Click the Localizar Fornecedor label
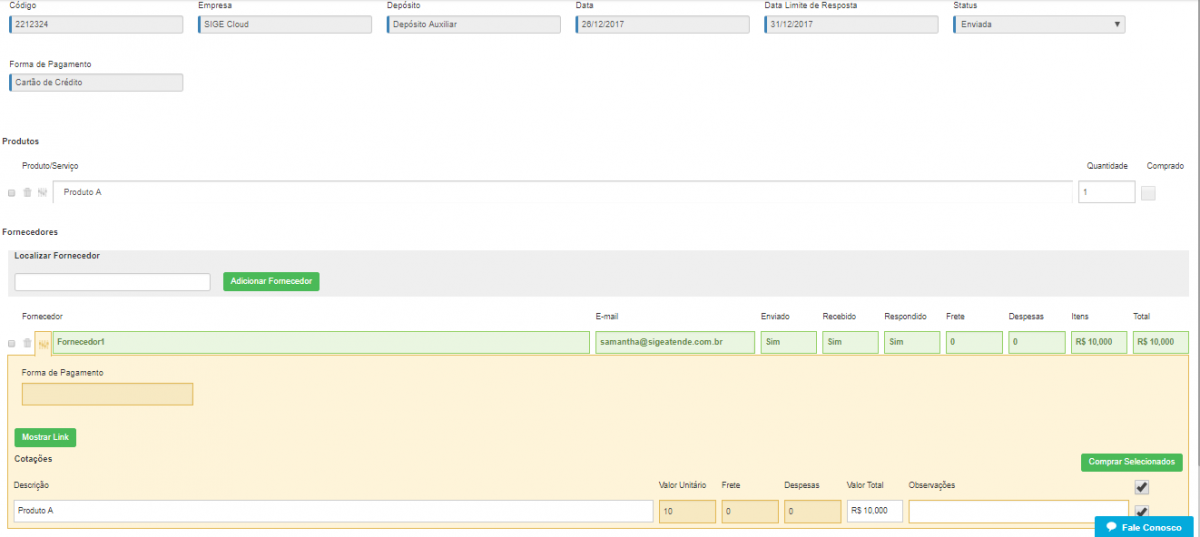The height and width of the screenshot is (537, 1200). pos(57,256)
